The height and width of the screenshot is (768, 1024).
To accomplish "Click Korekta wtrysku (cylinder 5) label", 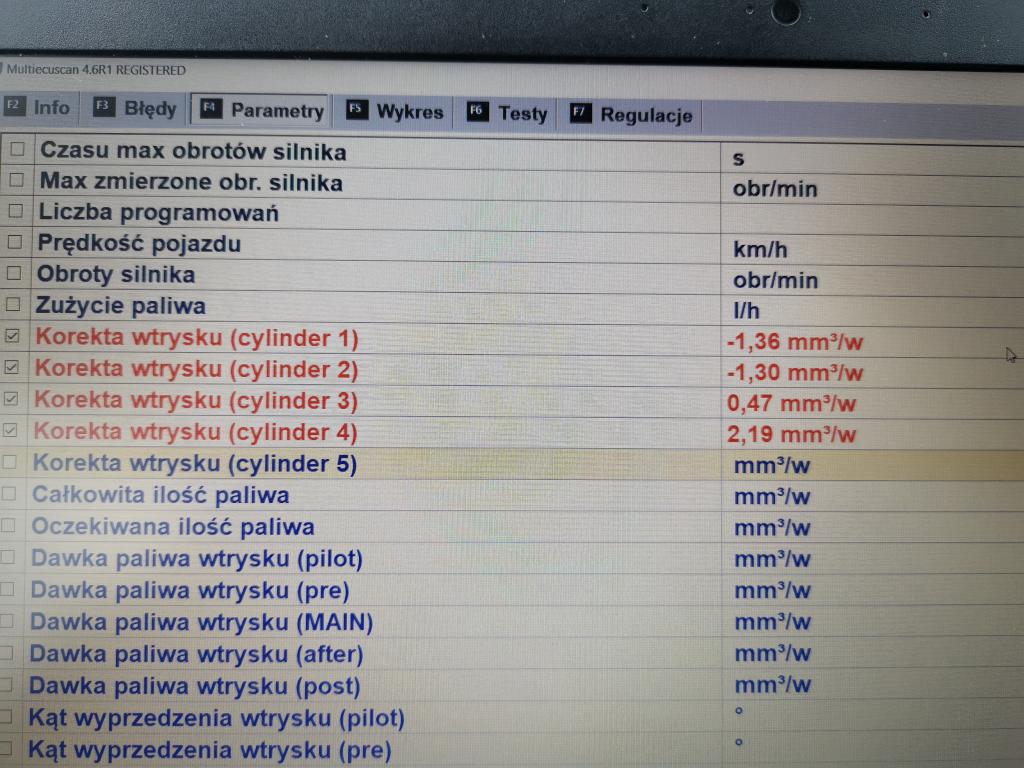I will click(x=194, y=464).
